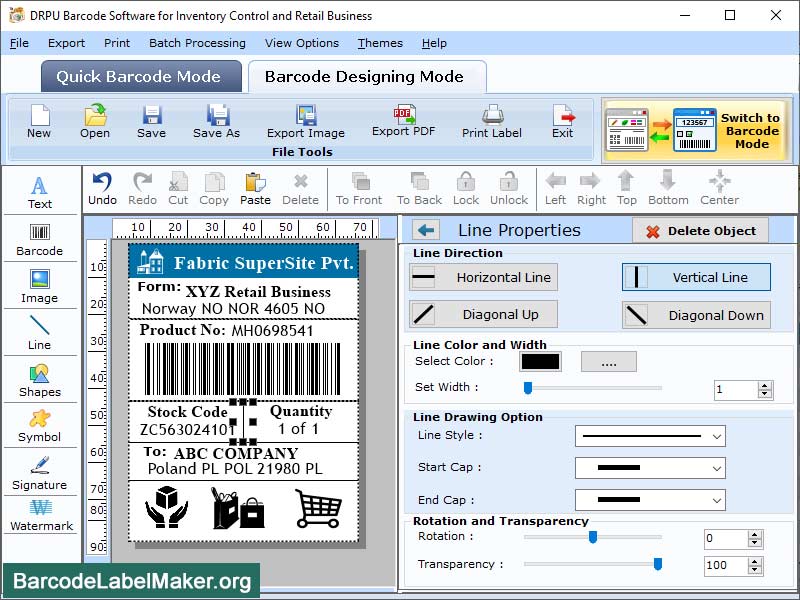Select the Vertical Line direction

pyautogui.click(x=696, y=277)
